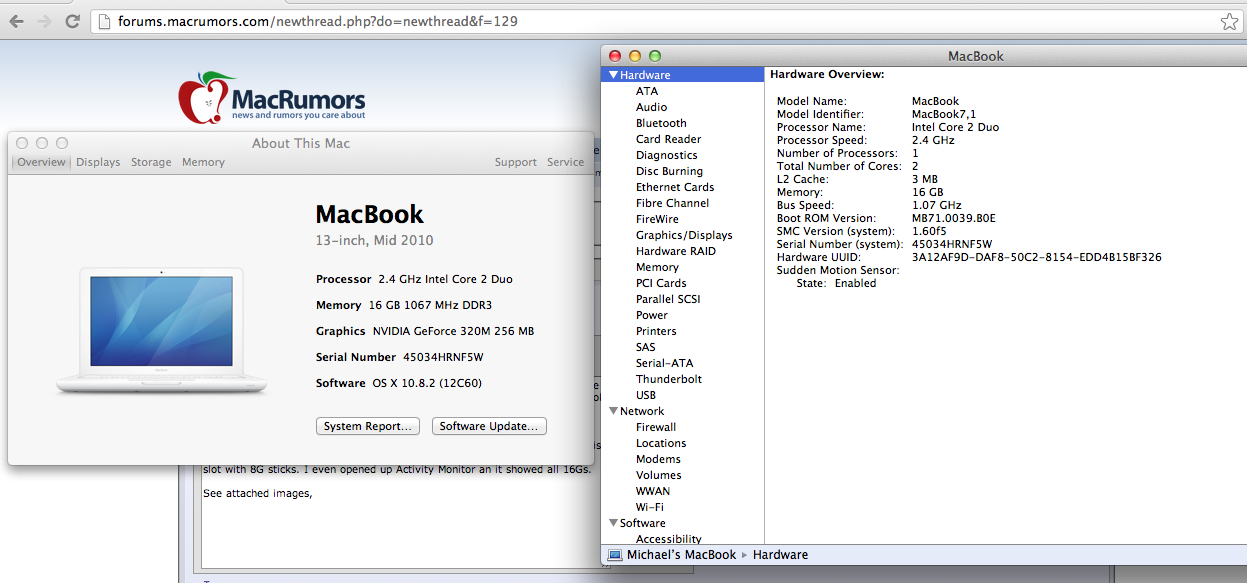This screenshot has height=583, width=1247.
Task: Click the browser back arrow
Action: pos(15,21)
